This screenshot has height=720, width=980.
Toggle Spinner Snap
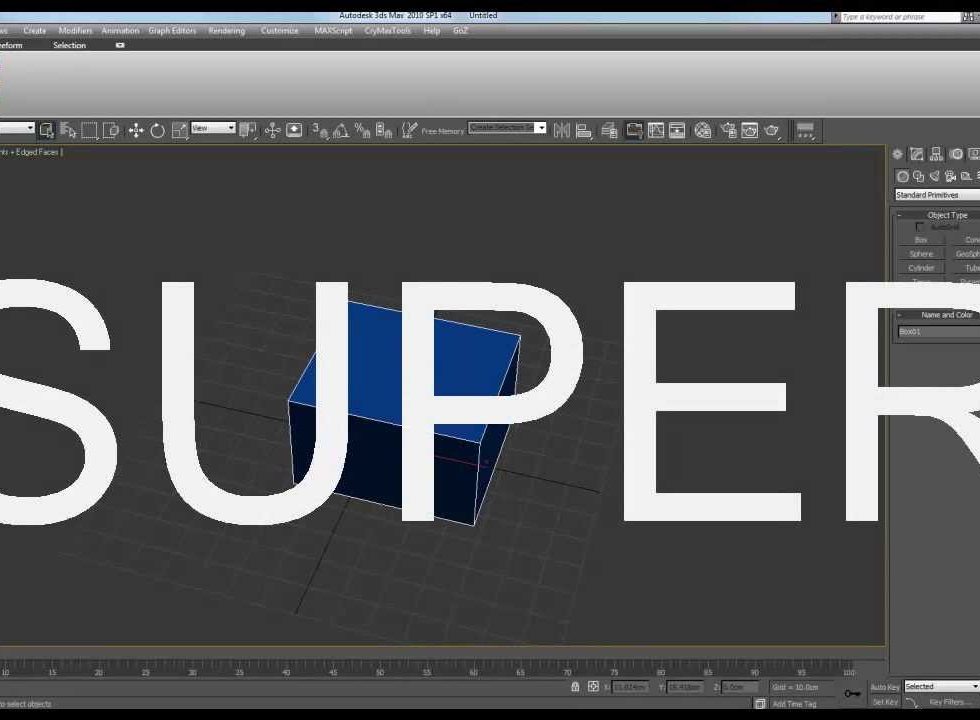pyautogui.click(x=384, y=131)
